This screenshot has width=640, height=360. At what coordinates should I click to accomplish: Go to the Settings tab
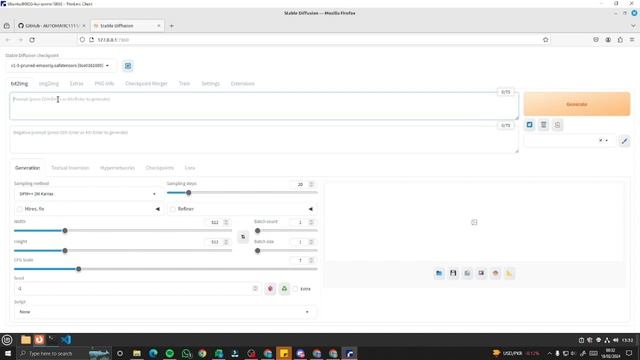point(210,84)
